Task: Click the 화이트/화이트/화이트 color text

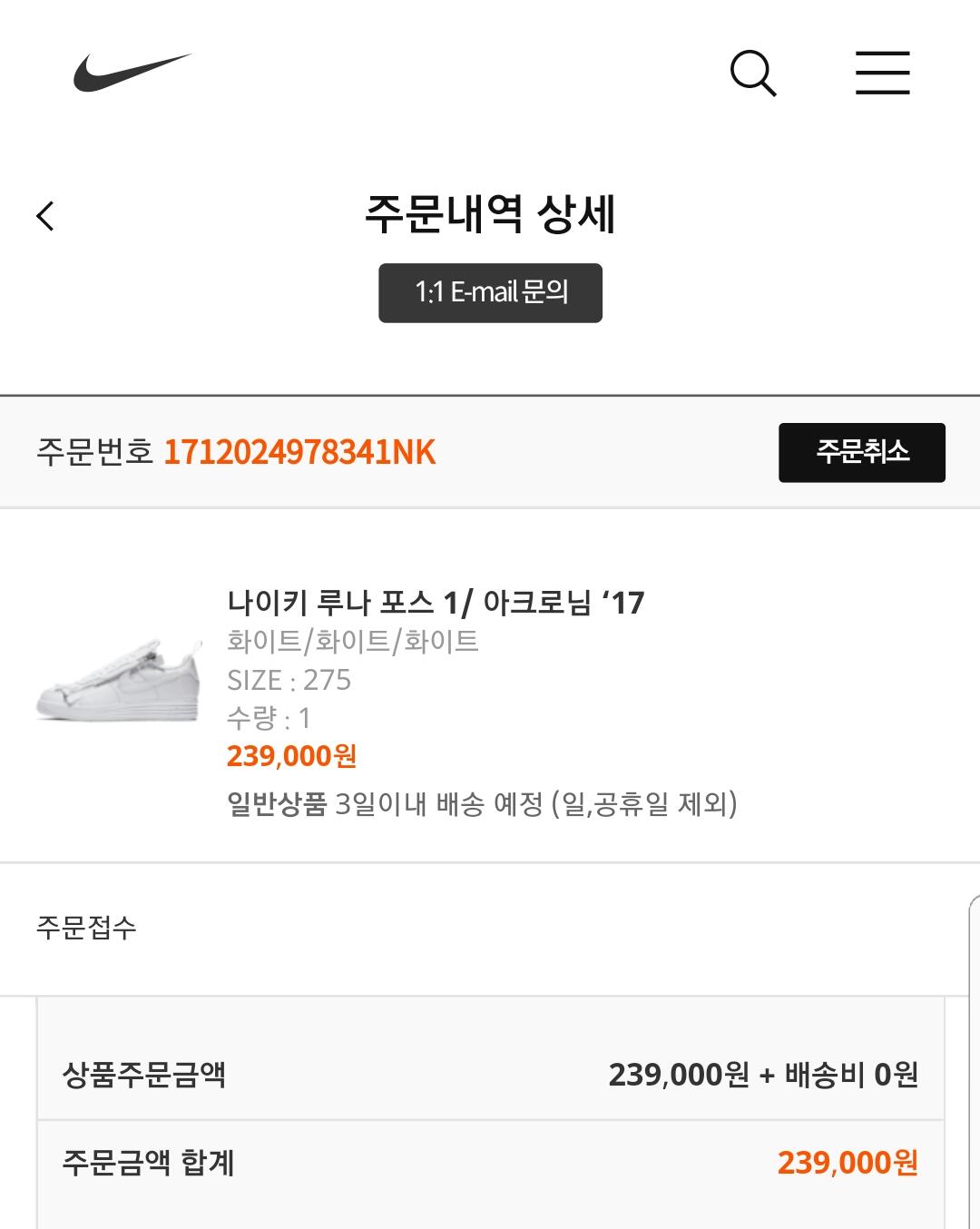Action: (x=352, y=642)
